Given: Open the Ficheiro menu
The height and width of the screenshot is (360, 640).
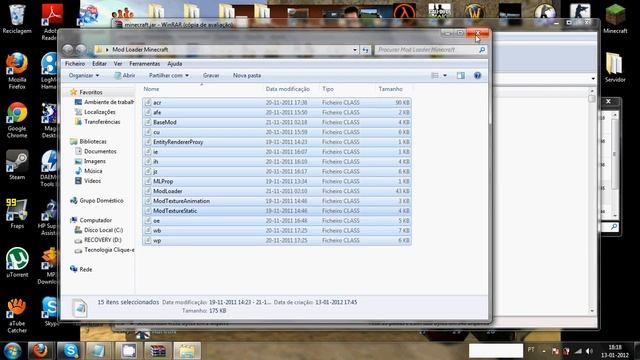Looking at the screenshot, I should point(75,64).
